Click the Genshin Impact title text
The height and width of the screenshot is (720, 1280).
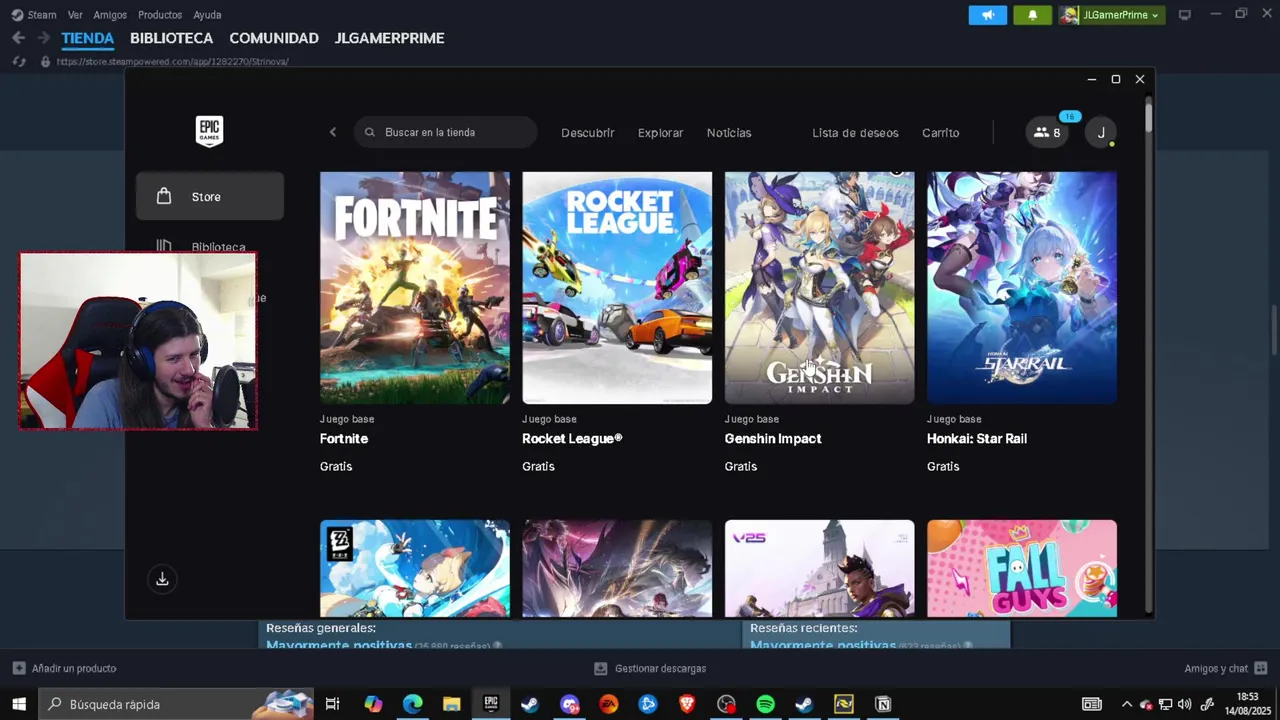click(773, 439)
